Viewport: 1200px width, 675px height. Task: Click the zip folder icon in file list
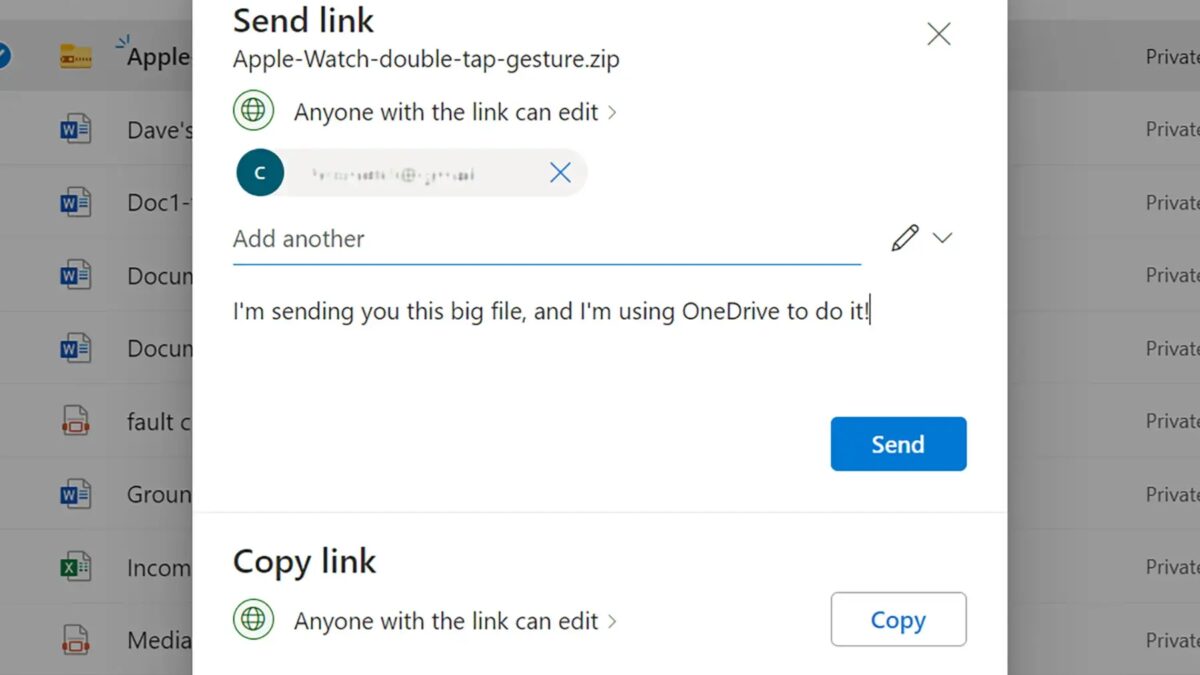(76, 56)
